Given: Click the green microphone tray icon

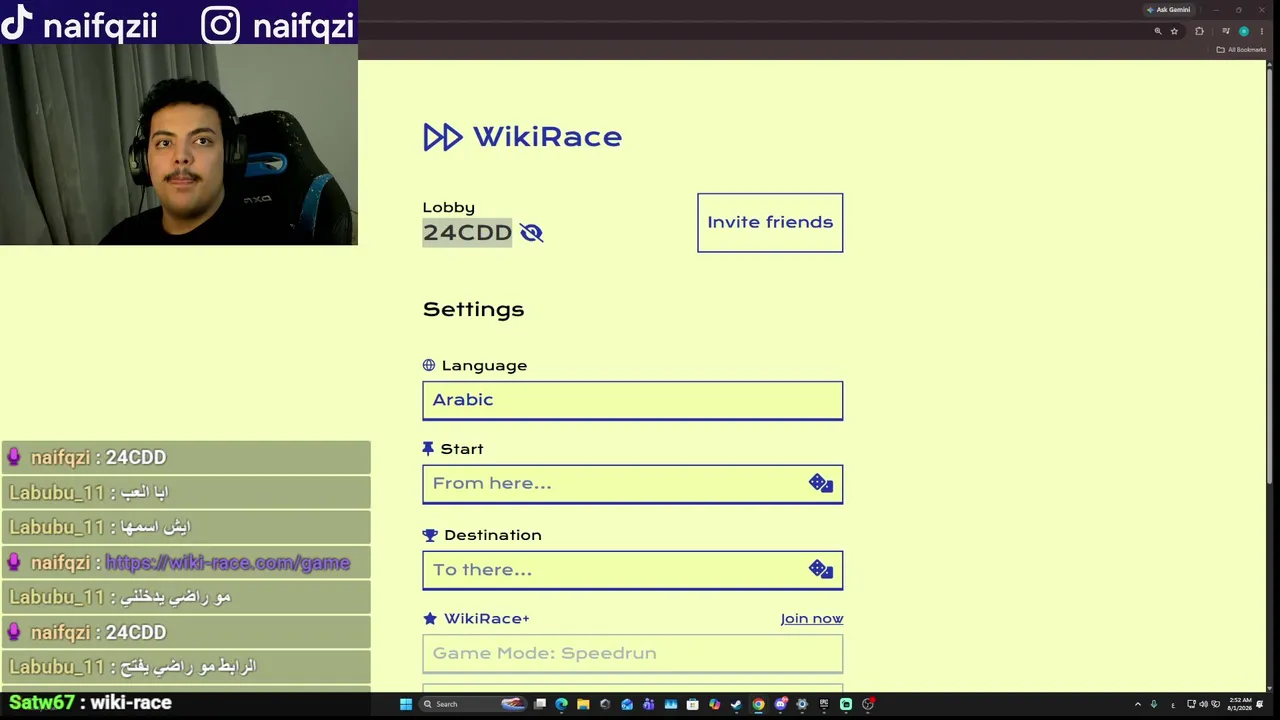Looking at the screenshot, I should click(1153, 704).
